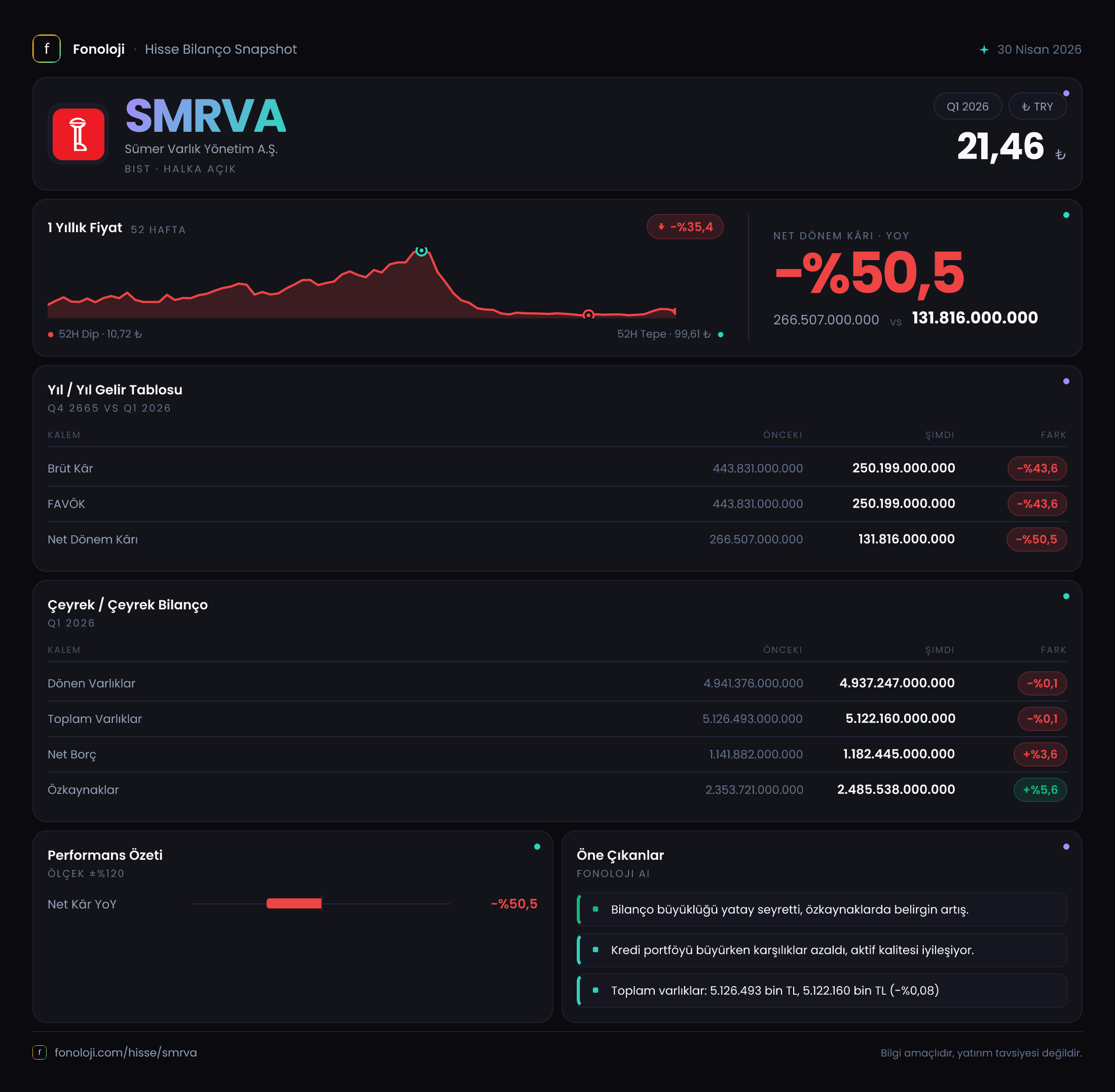Click the sparkle icon beside the date
The width and height of the screenshot is (1115, 1092).
(x=984, y=50)
